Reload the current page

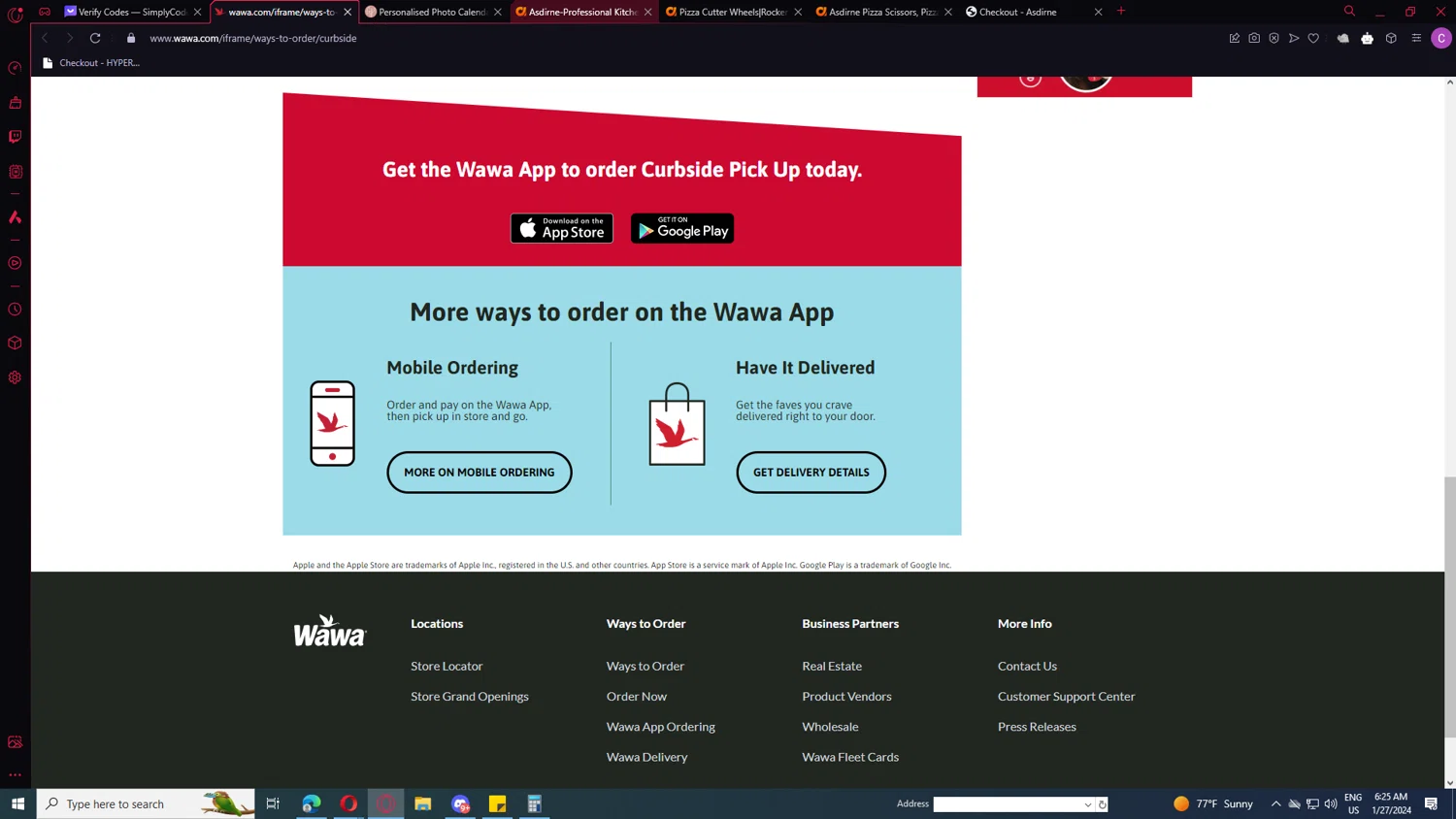click(95, 38)
